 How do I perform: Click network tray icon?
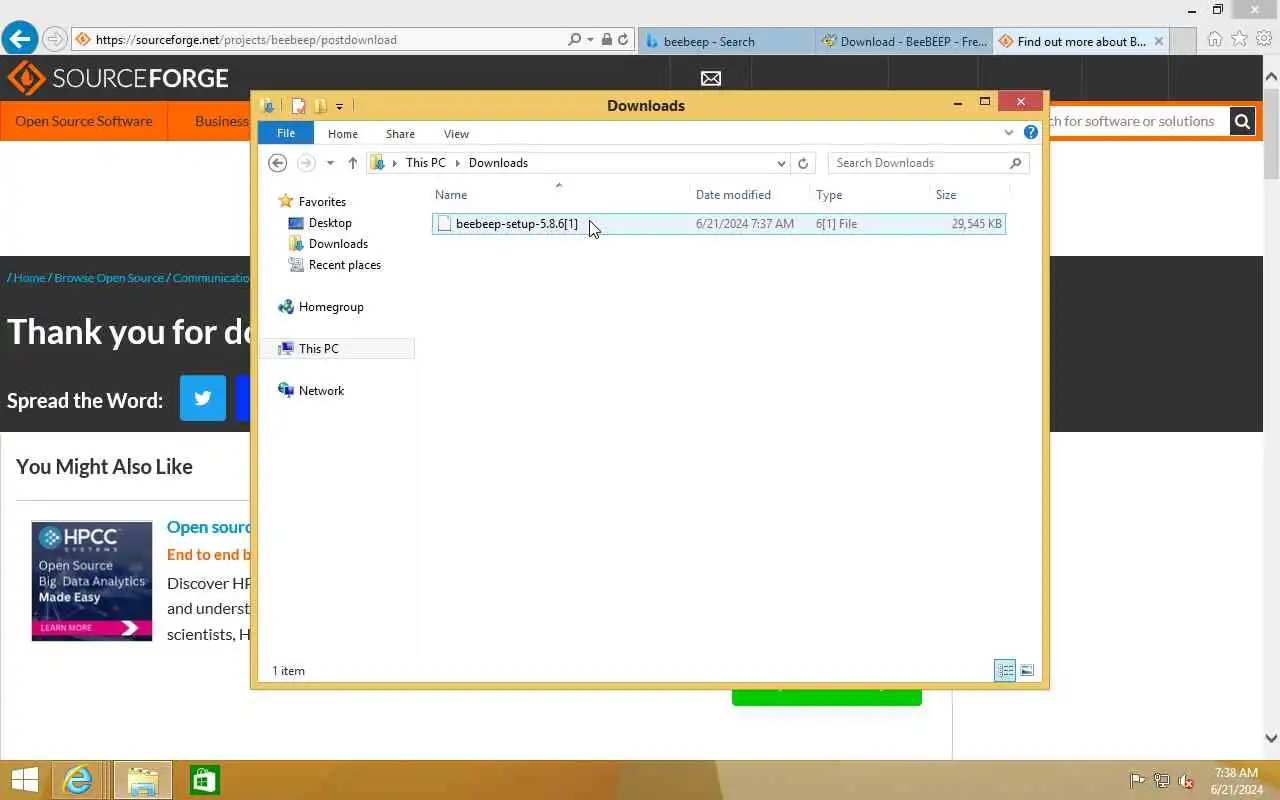(1162, 781)
